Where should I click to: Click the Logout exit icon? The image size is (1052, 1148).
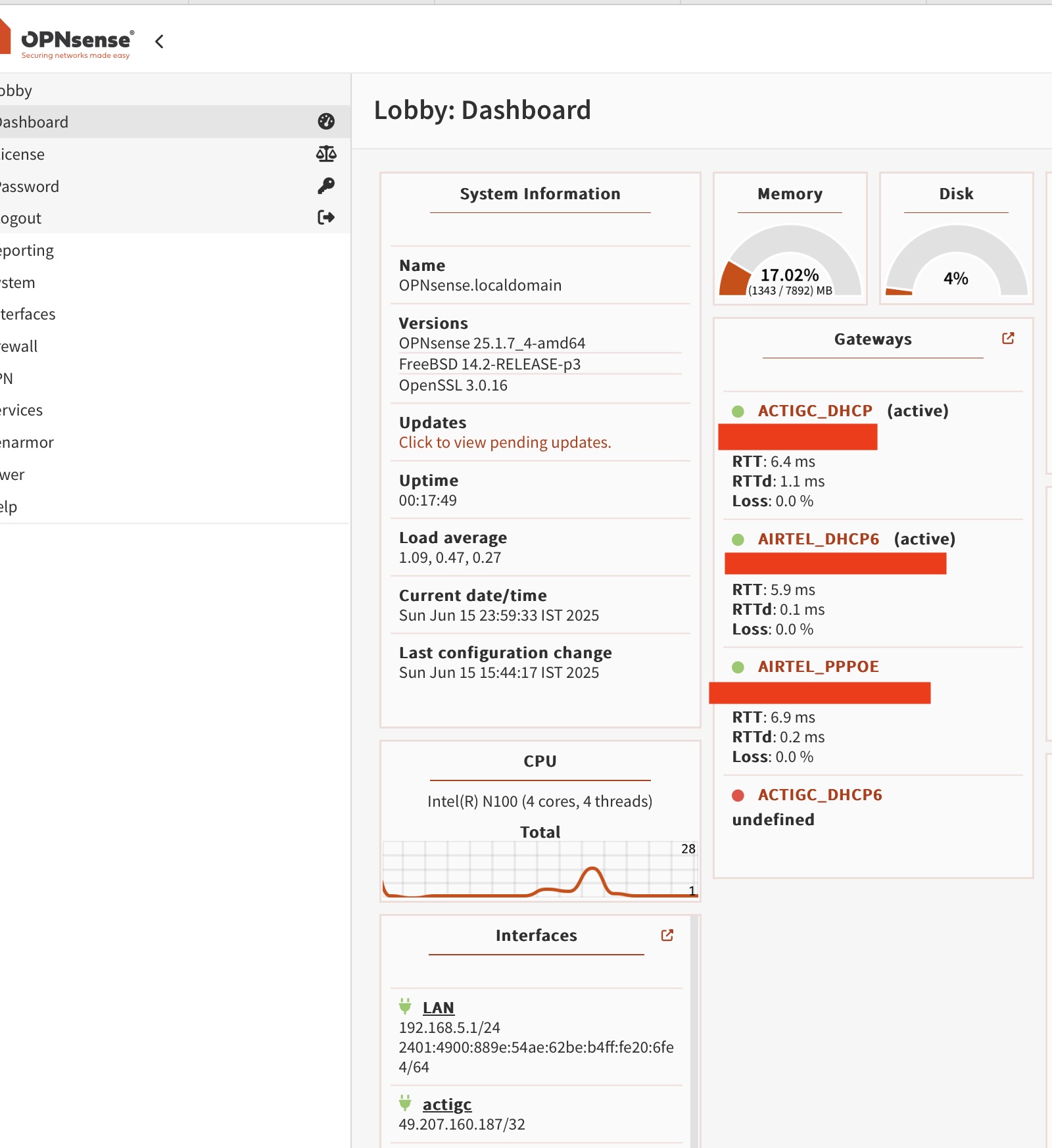coord(326,218)
